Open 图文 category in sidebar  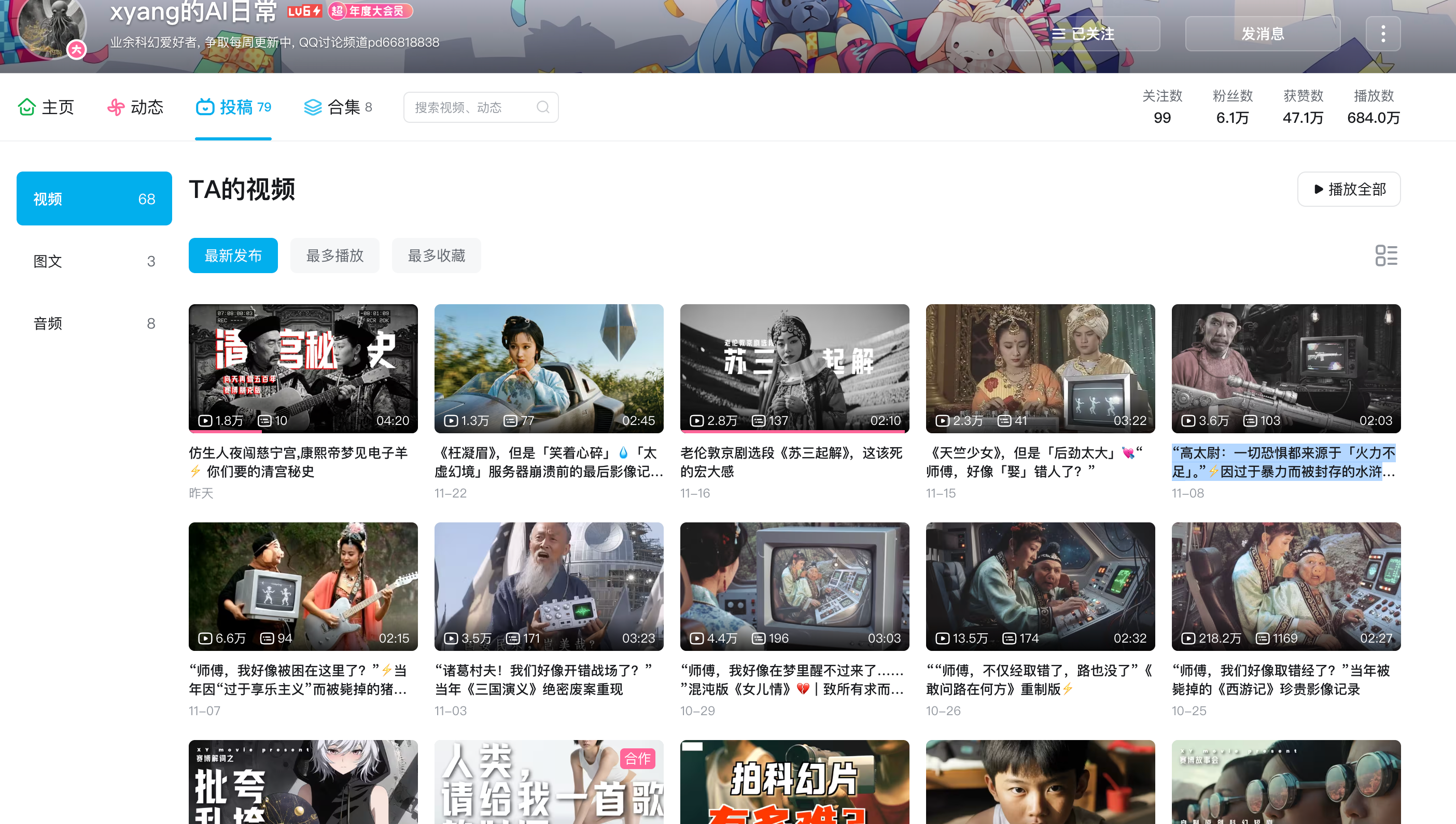tap(93, 261)
